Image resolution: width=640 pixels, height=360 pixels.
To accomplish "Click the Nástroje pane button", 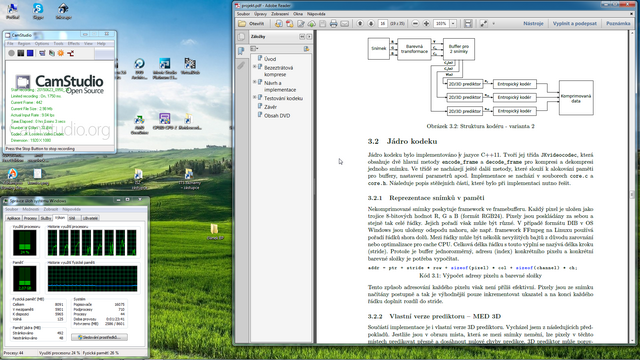I will [x=533, y=24].
